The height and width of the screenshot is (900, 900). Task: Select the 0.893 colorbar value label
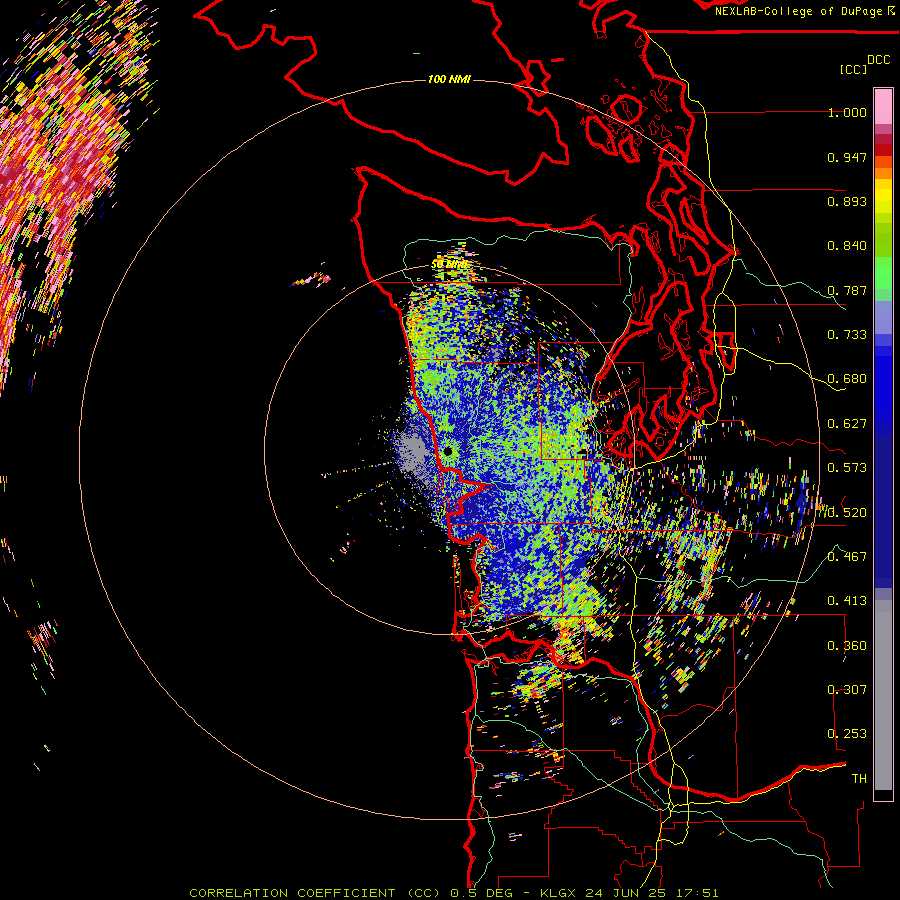coord(847,201)
